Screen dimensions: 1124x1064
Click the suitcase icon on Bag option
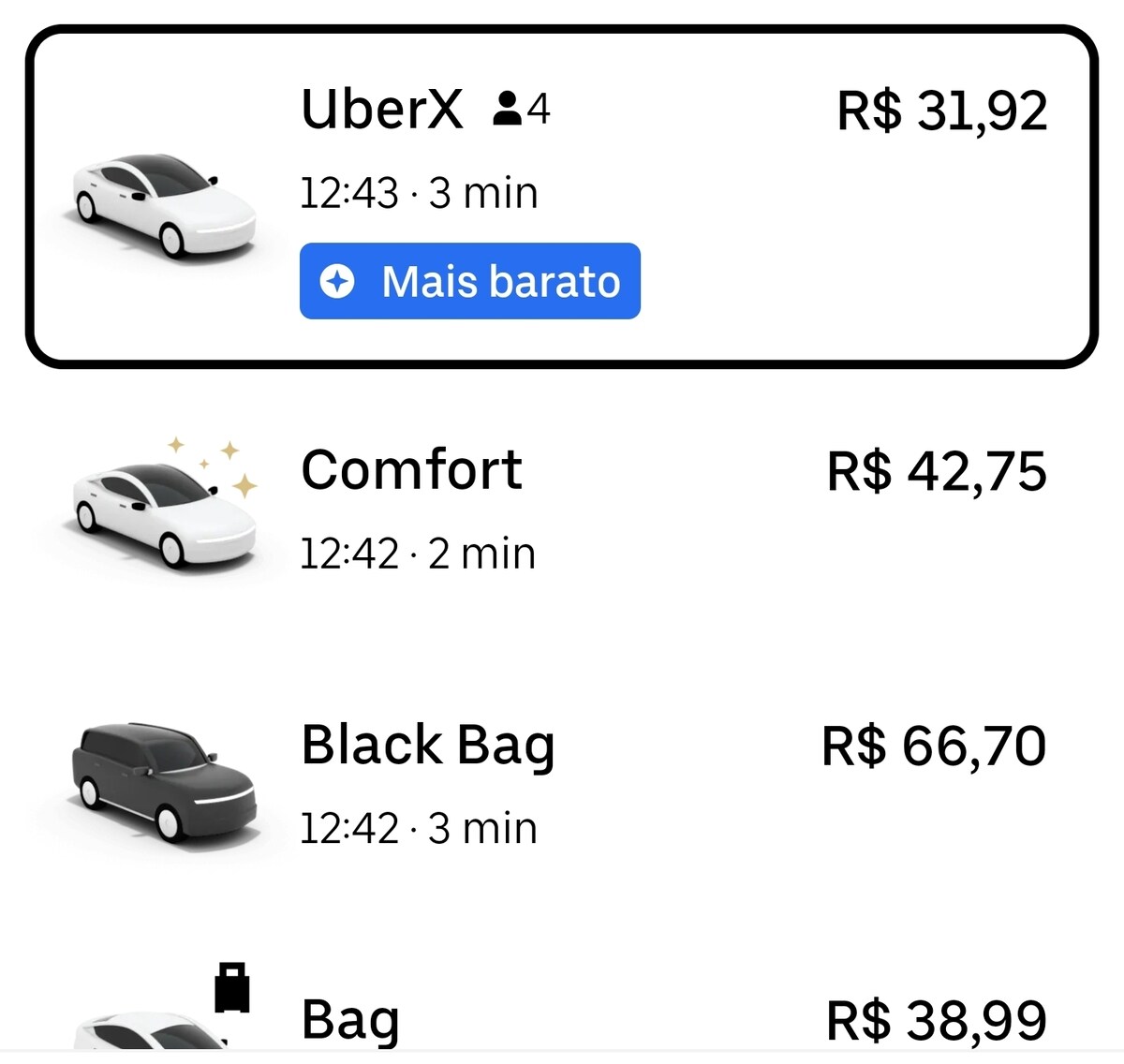[x=232, y=988]
